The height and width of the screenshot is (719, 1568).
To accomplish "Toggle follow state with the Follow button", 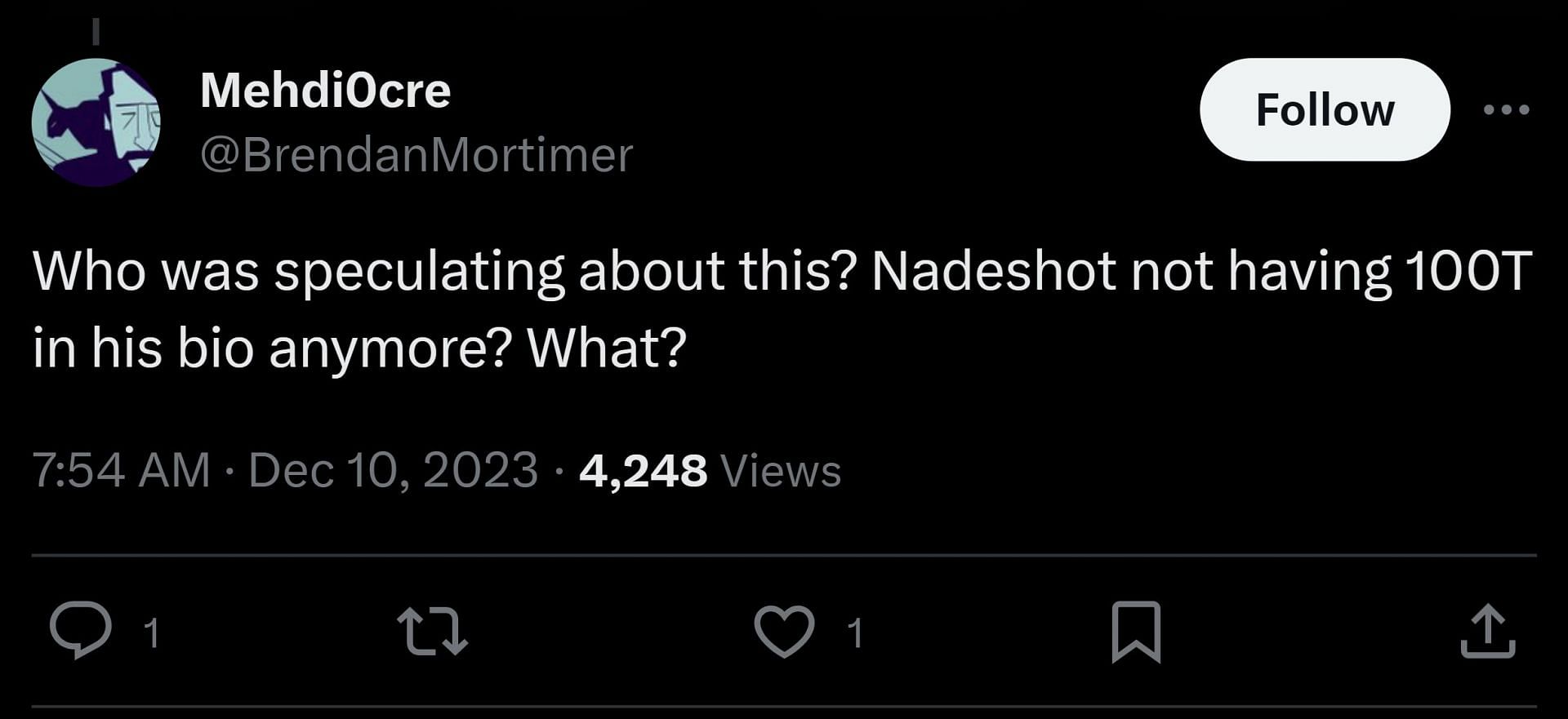I will [1325, 110].
